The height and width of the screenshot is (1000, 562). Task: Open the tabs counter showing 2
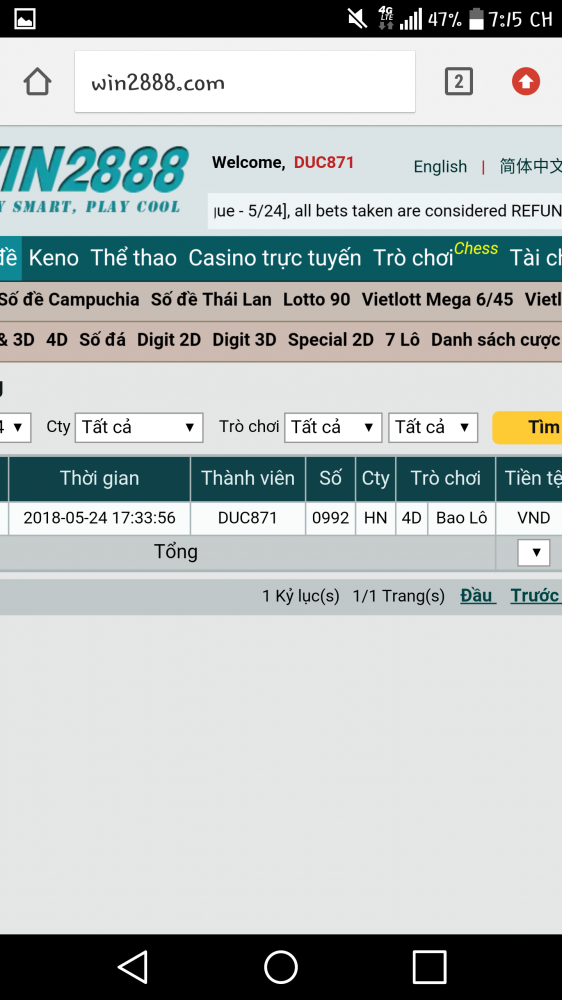point(459,82)
